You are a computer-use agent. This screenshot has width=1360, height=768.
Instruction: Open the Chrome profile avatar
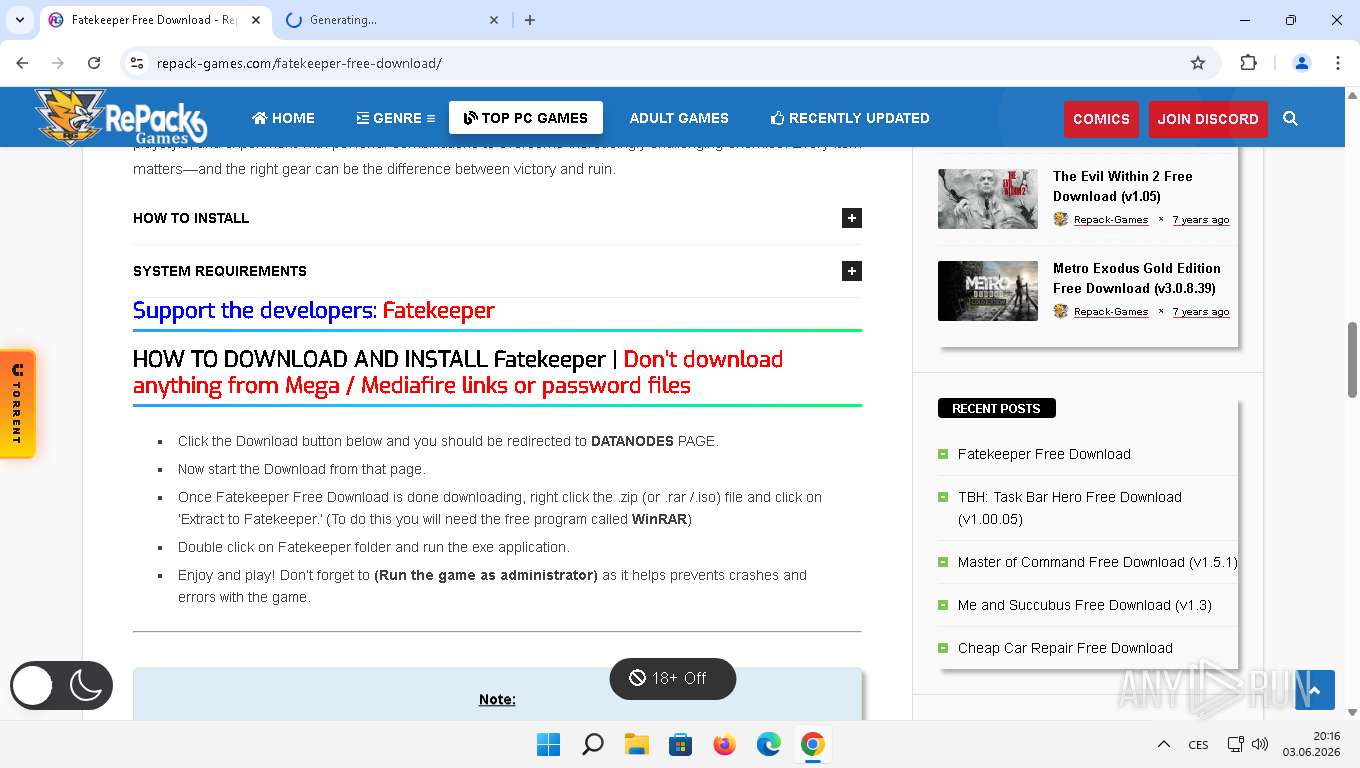tap(1302, 63)
